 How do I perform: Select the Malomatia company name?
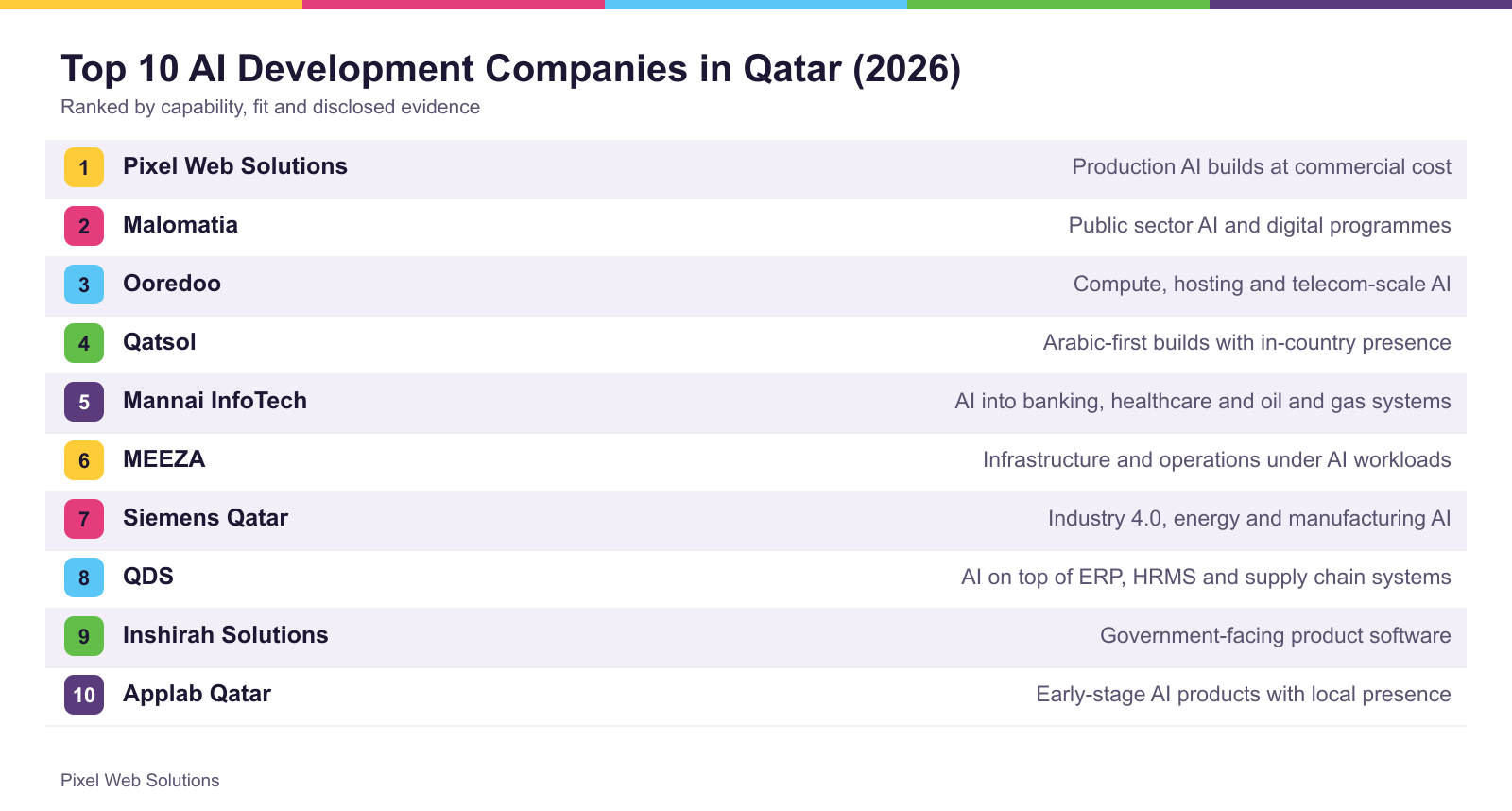click(x=180, y=225)
